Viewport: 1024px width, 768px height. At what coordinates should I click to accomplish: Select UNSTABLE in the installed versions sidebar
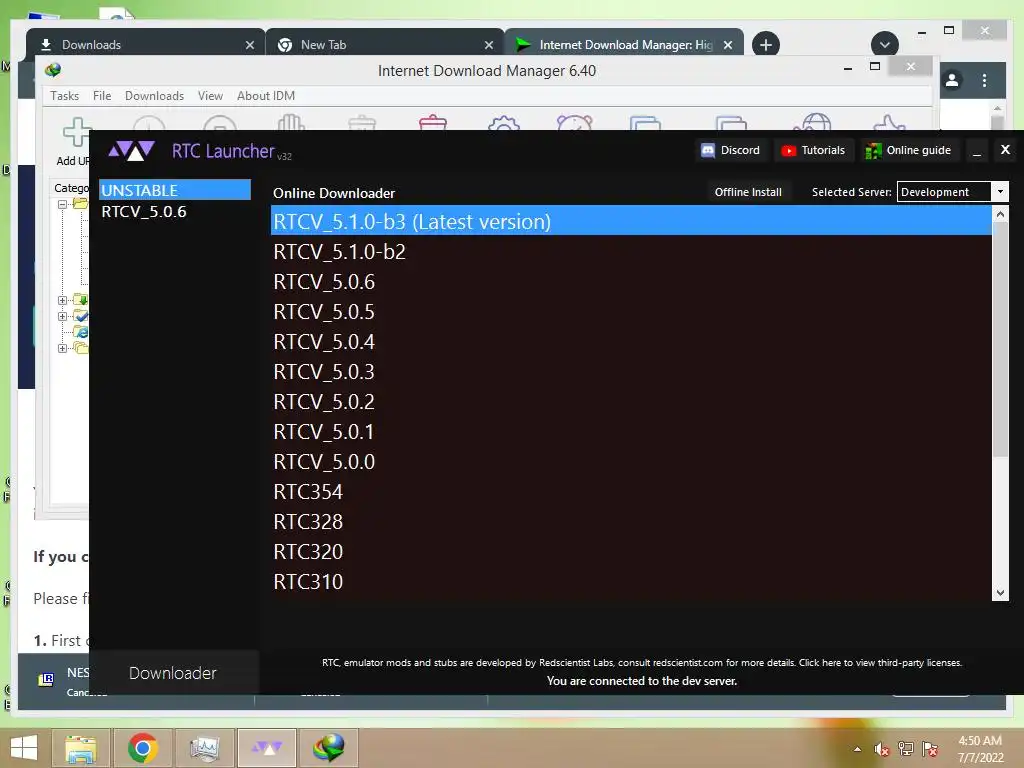[174, 190]
